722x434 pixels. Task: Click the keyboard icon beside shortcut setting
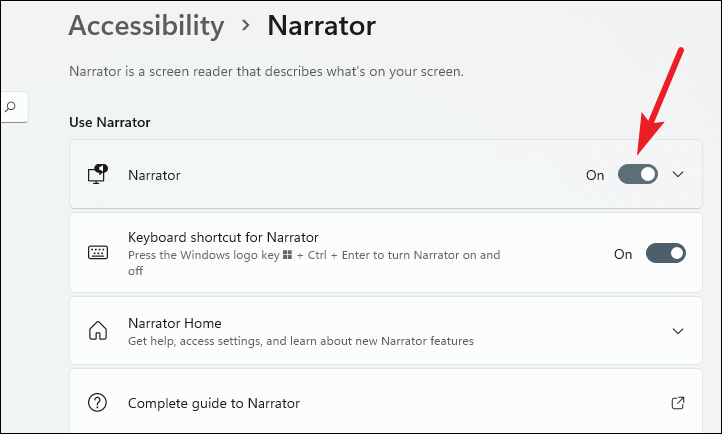pos(98,253)
